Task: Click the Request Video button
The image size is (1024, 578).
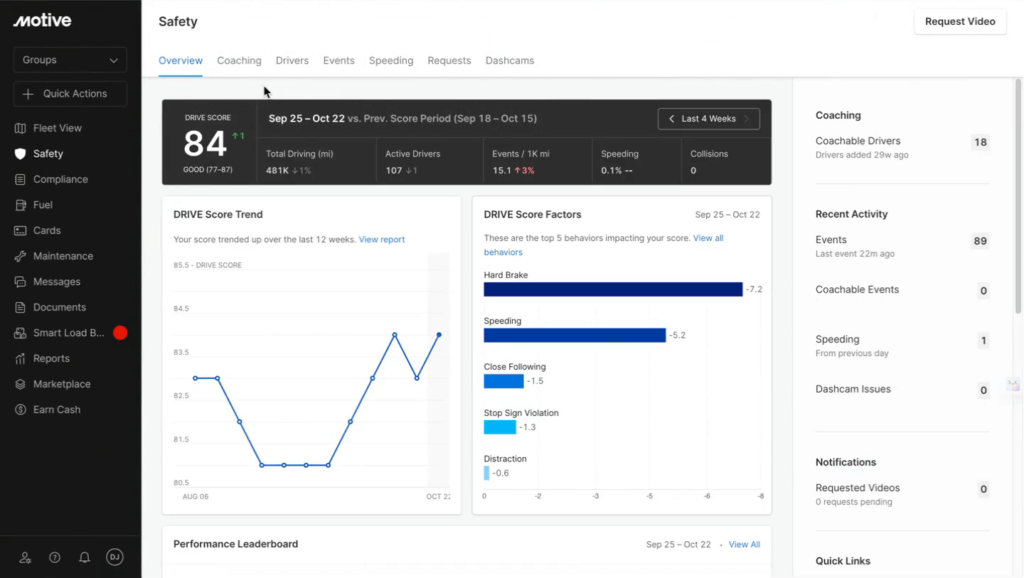Action: click(959, 21)
